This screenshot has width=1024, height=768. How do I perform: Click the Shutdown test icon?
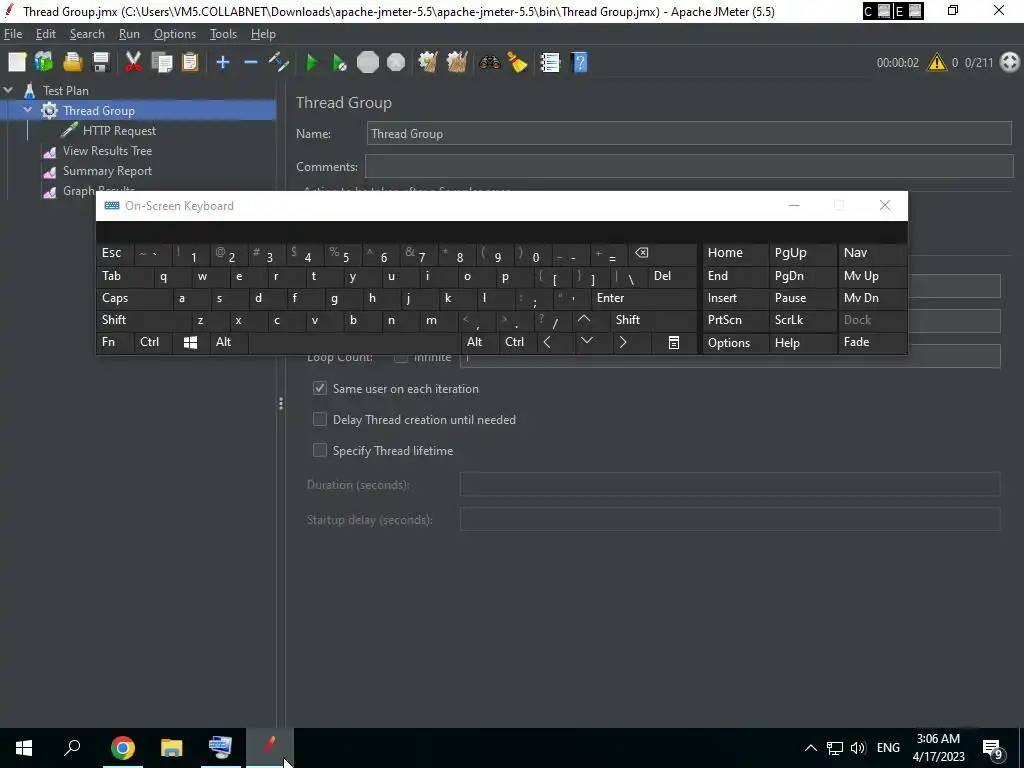pos(396,63)
